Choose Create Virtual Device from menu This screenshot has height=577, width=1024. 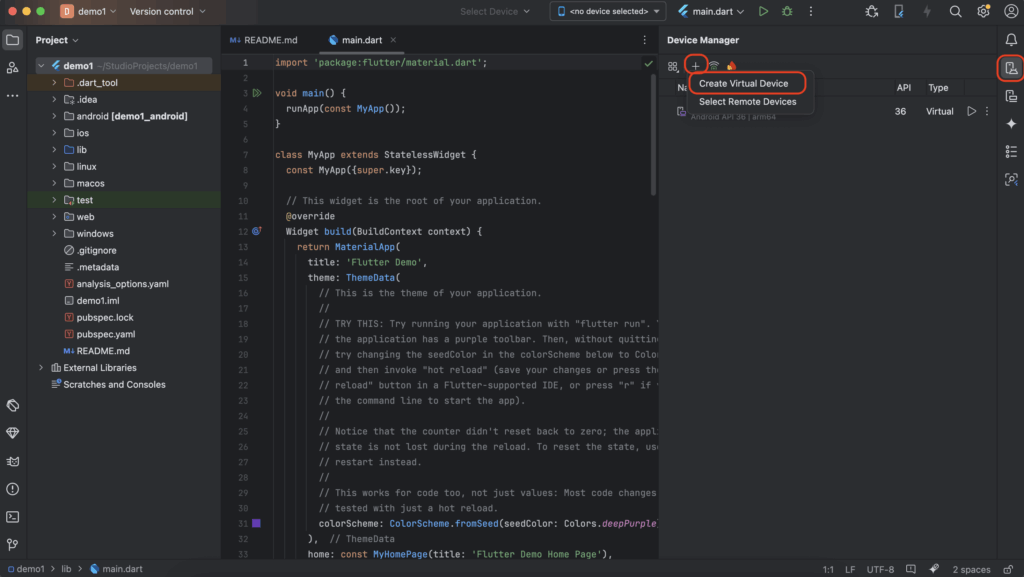coord(743,84)
